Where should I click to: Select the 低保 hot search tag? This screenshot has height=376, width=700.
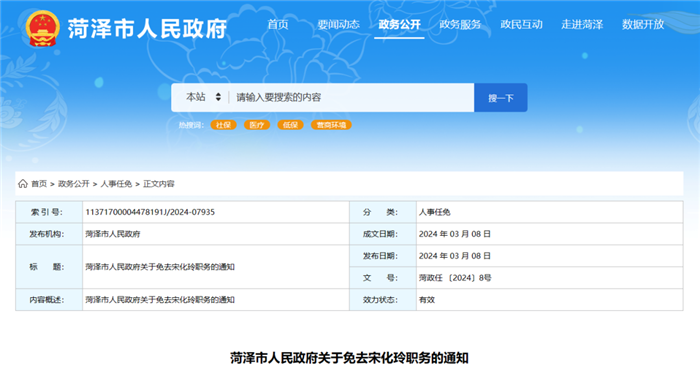click(x=290, y=125)
